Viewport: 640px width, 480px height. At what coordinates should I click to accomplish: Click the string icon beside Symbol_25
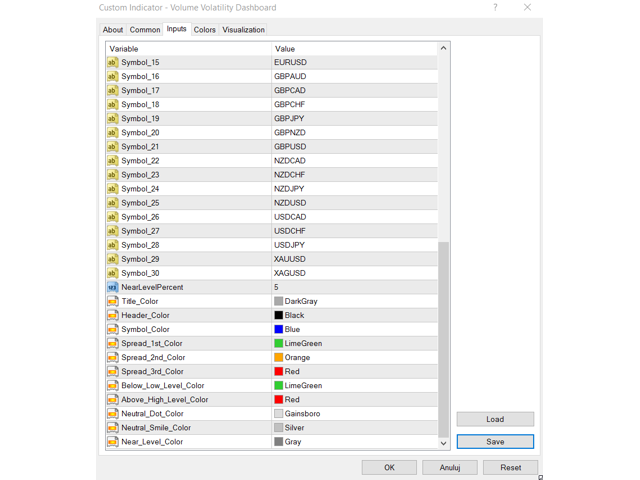click(x=112, y=203)
